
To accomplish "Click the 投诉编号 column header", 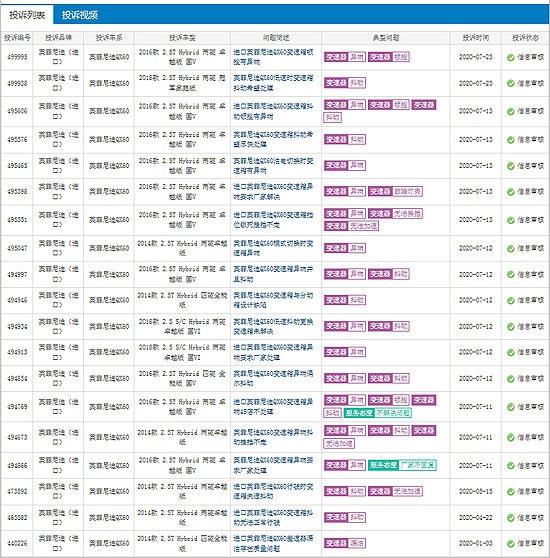I will [x=17, y=38].
